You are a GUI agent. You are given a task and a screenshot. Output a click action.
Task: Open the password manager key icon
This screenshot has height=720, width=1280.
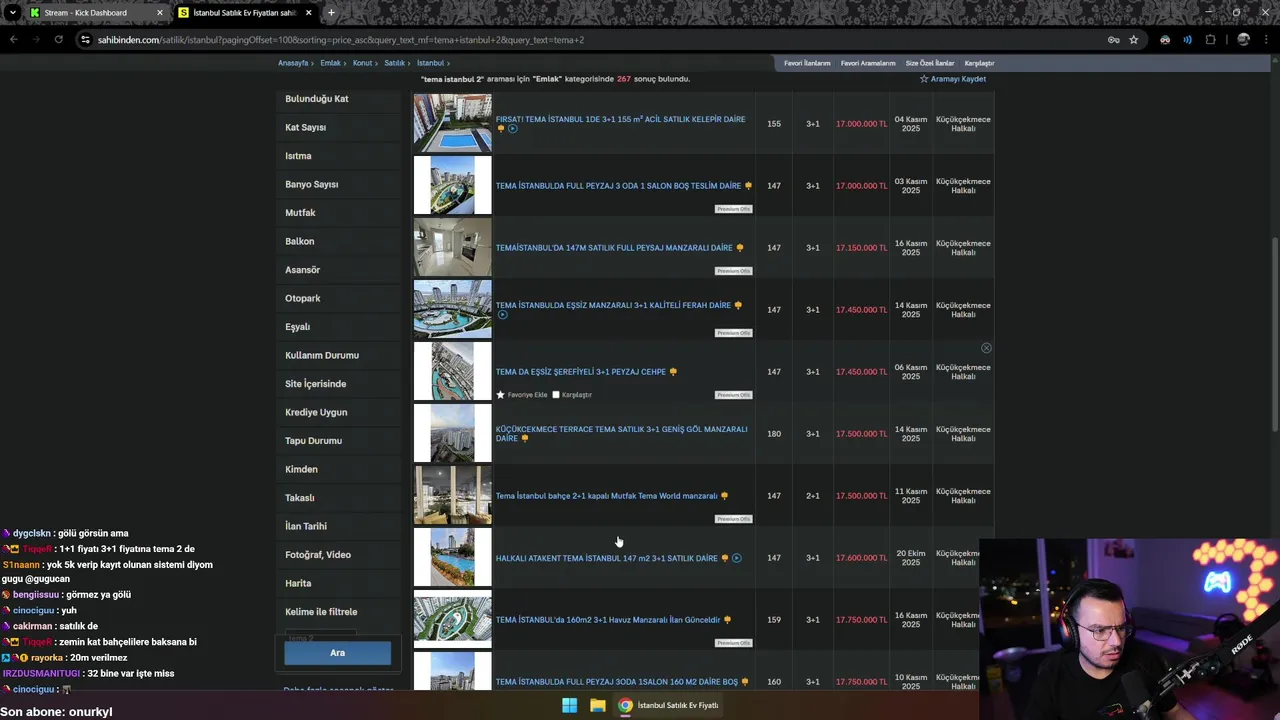[1113, 40]
